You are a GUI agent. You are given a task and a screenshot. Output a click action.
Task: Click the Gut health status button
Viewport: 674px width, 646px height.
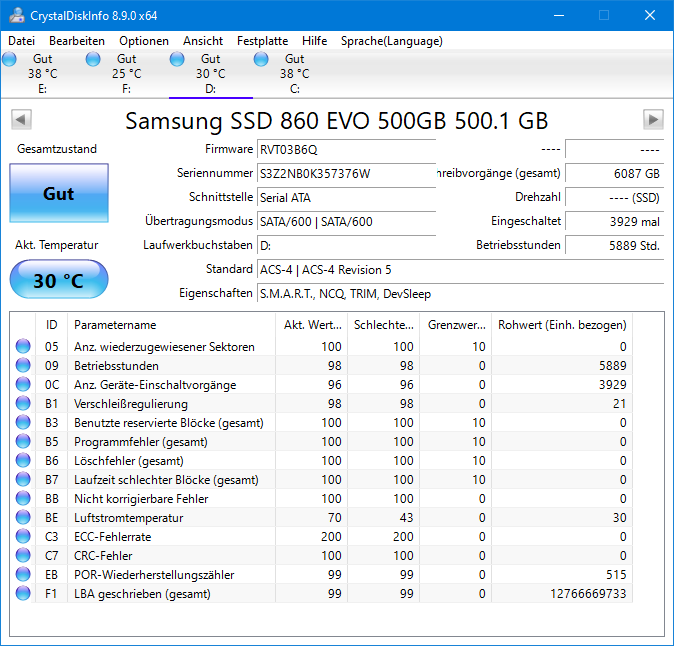click(x=59, y=193)
